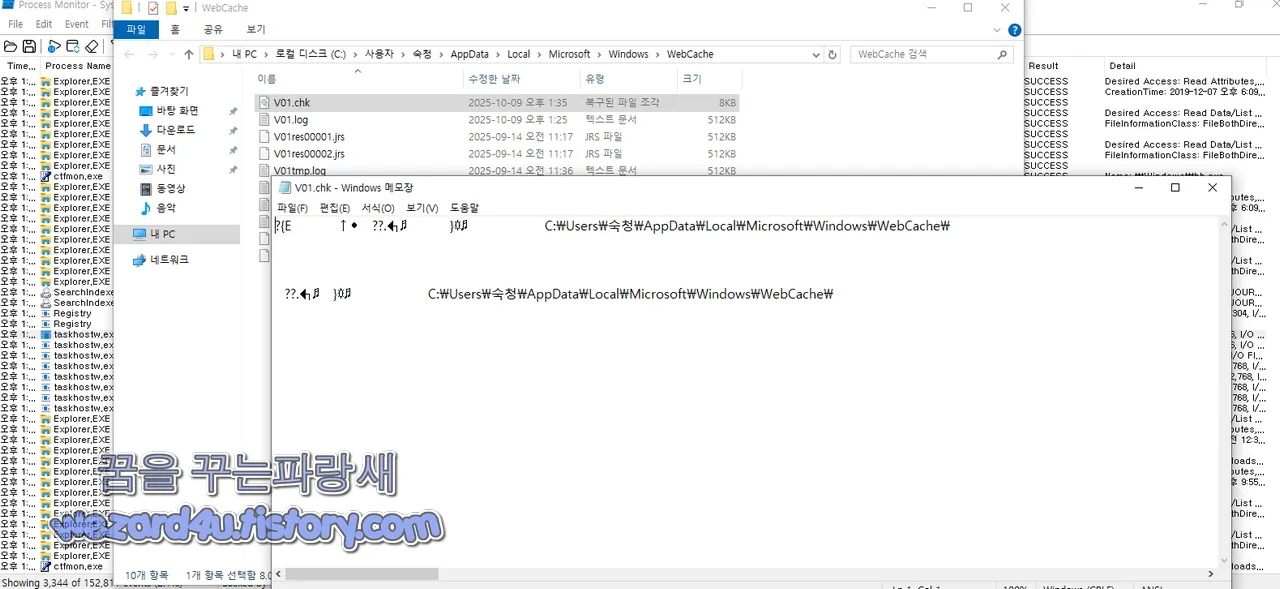This screenshot has width=1280, height=589.
Task: Save the Process Monitor capture
Action: pyautogui.click(x=30, y=45)
